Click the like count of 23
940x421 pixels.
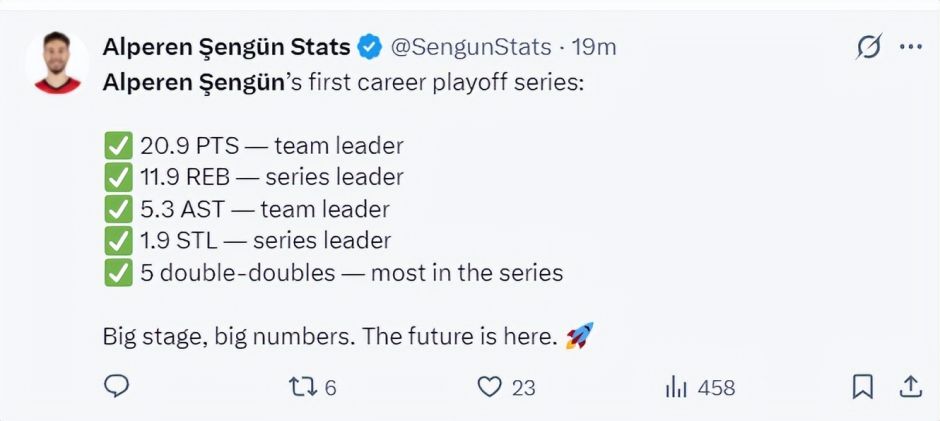pos(524,388)
